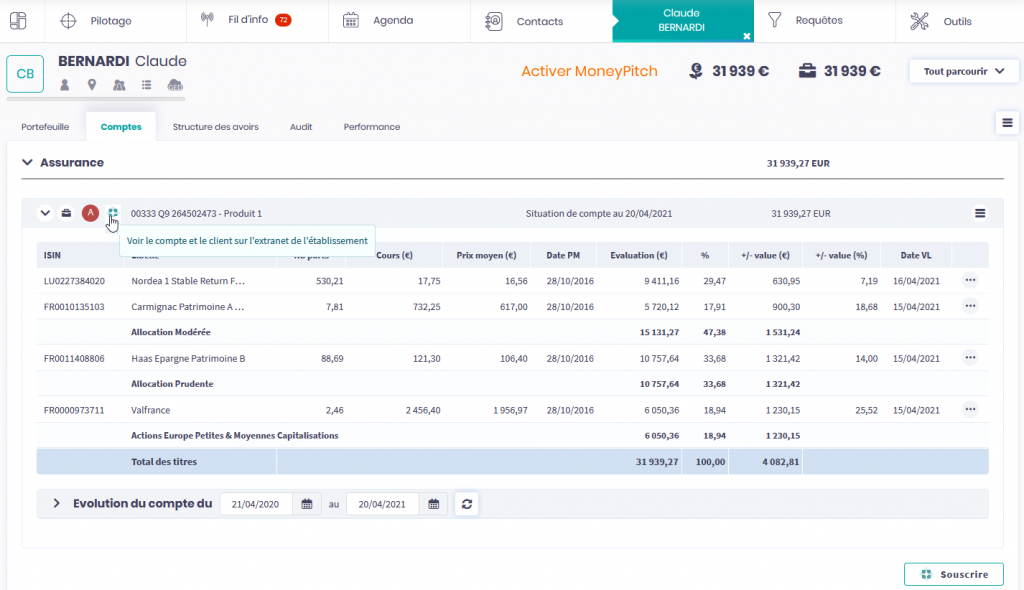
Task: Collapse the Assurance section
Action: (29, 162)
